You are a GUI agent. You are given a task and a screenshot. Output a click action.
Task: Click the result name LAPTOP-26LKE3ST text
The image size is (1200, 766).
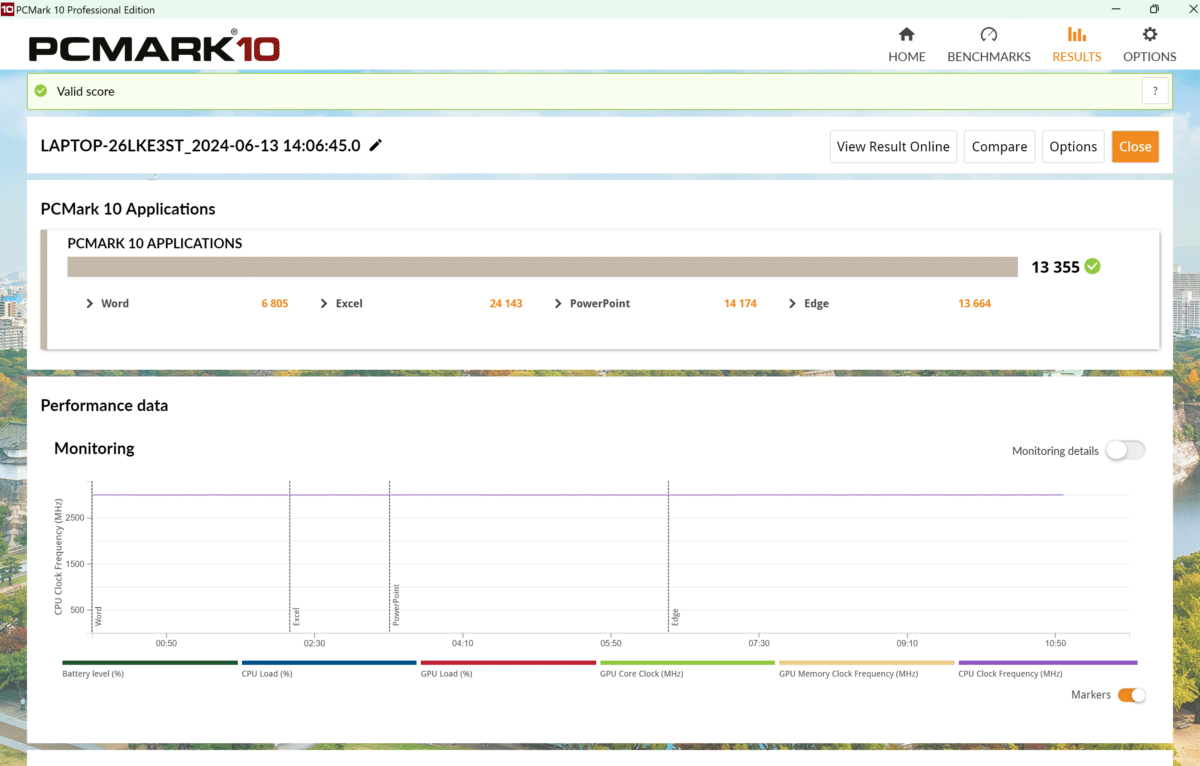pos(200,145)
